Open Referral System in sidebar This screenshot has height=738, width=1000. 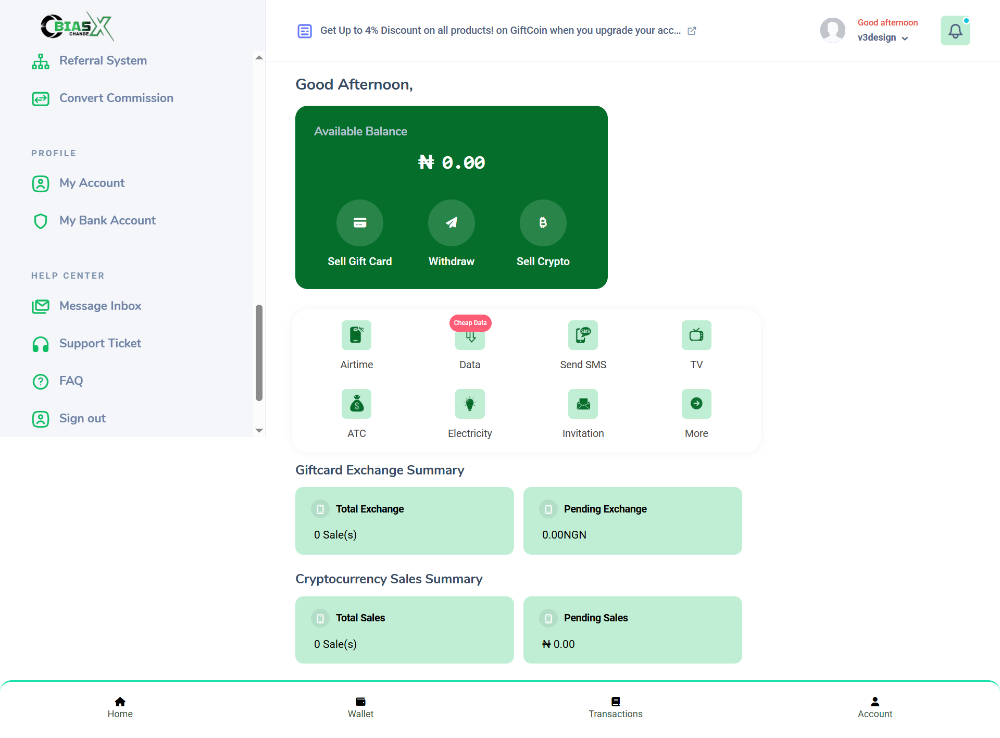[x=102, y=61]
